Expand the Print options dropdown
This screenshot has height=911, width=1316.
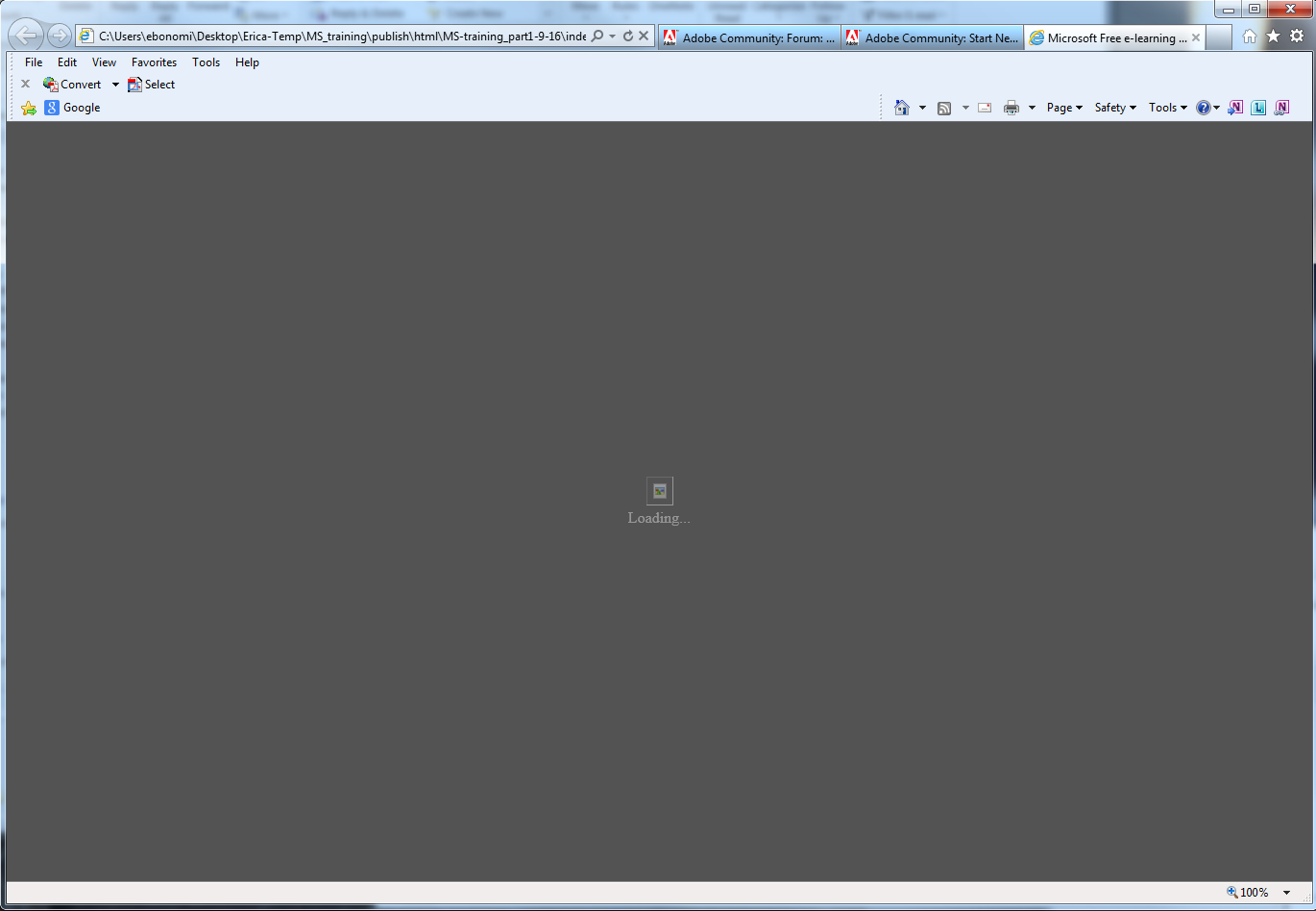coord(1032,107)
